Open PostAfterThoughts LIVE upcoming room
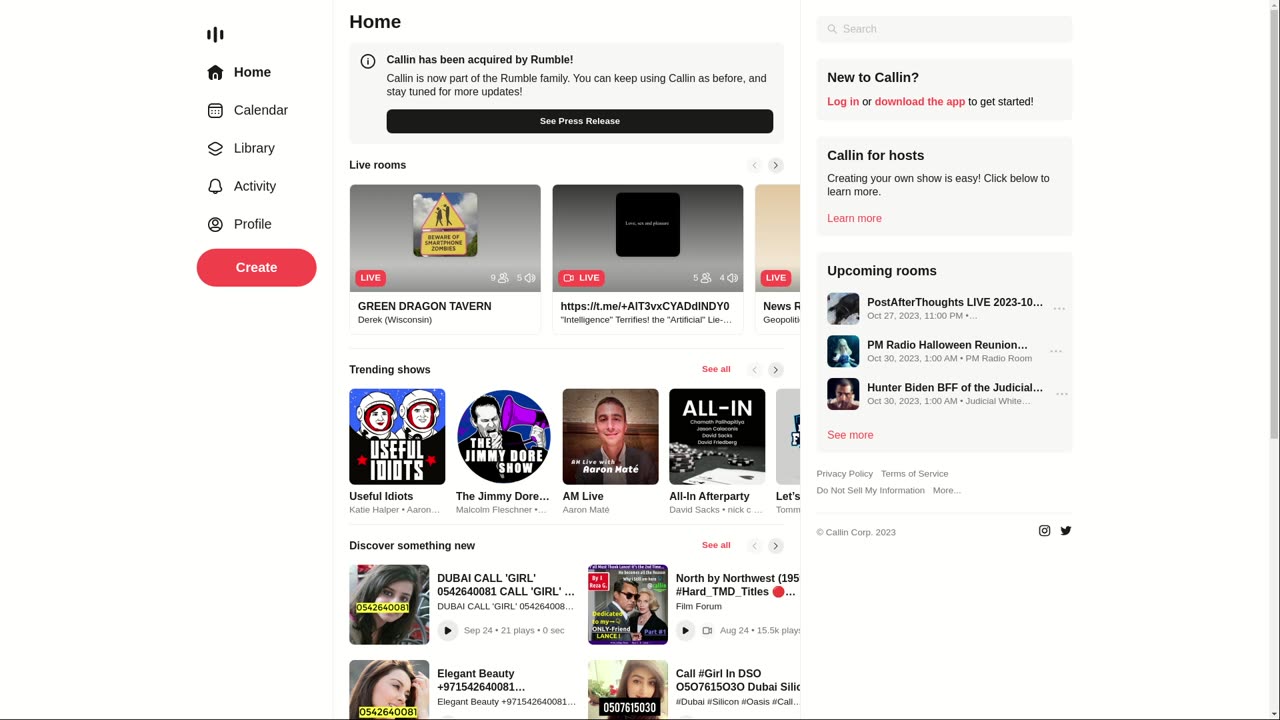Screen dimensions: 1280x720 tap(955, 302)
